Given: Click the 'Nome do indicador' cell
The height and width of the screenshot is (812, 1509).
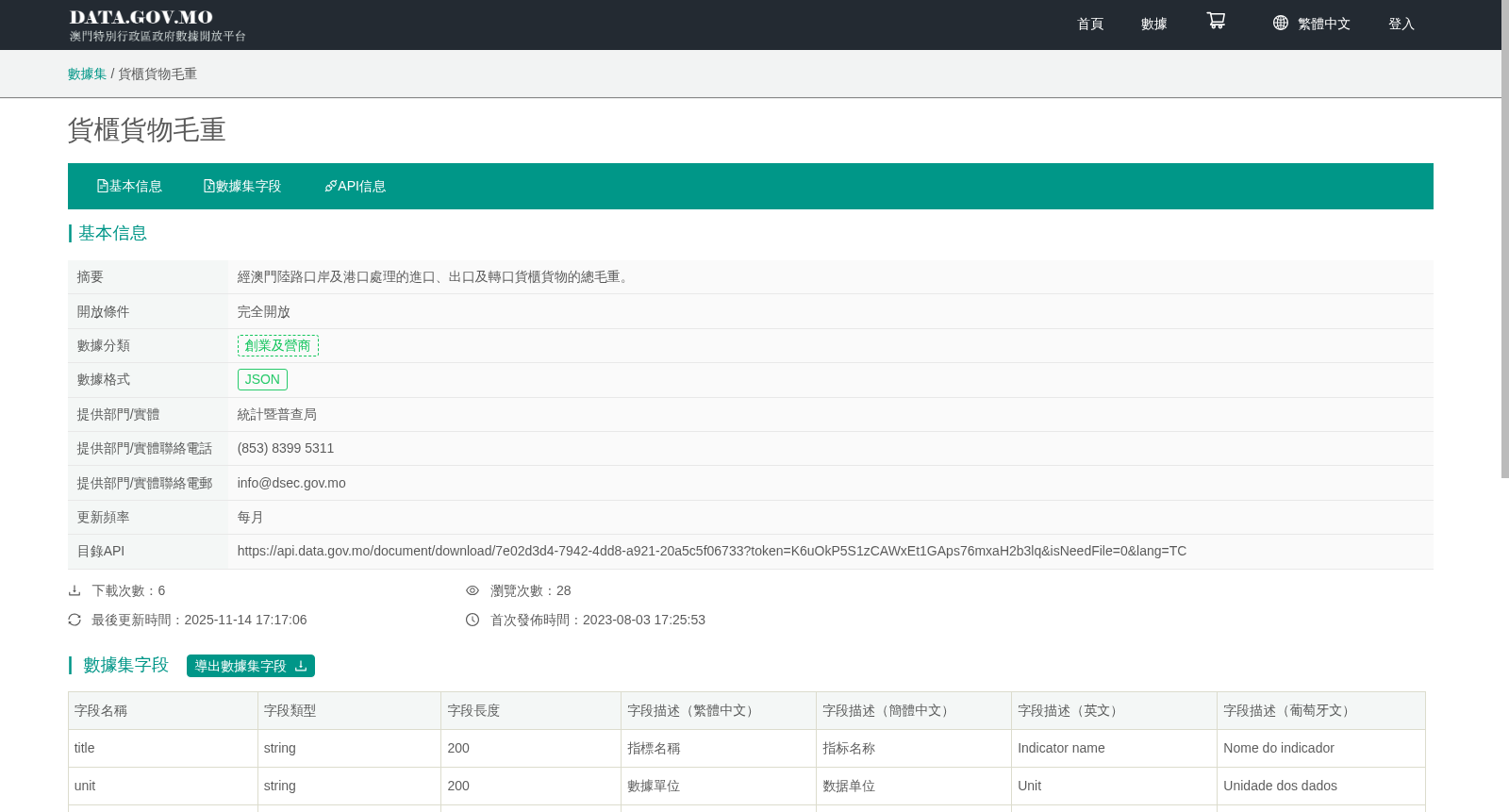Looking at the screenshot, I should tap(1321, 749).
